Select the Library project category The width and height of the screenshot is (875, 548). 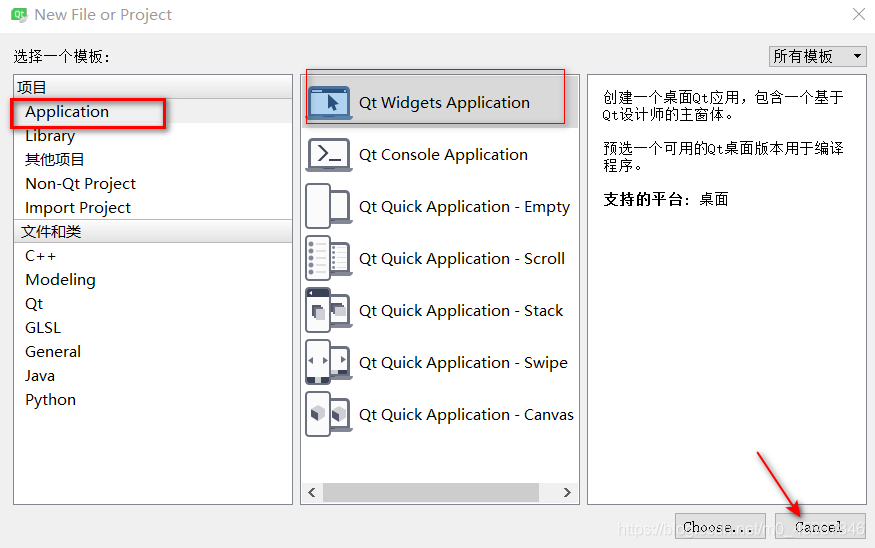50,136
